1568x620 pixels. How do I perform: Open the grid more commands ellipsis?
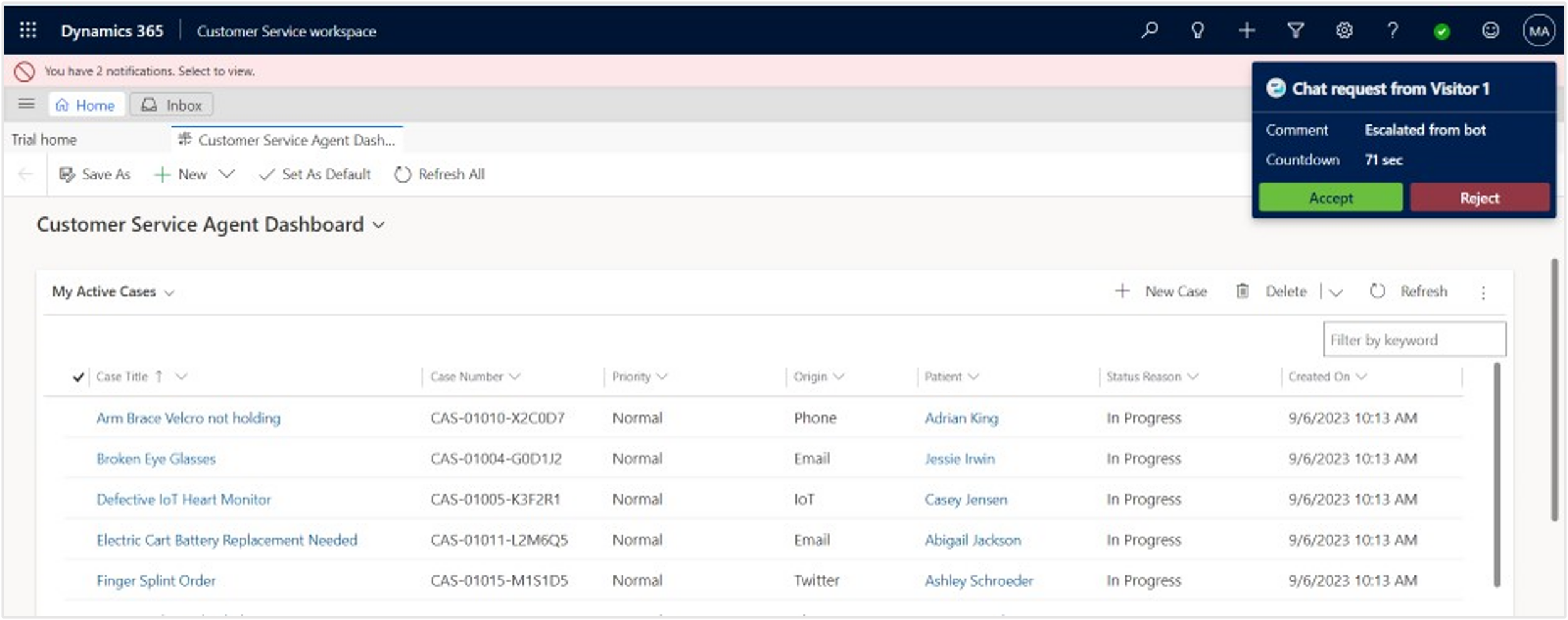[x=1483, y=292]
